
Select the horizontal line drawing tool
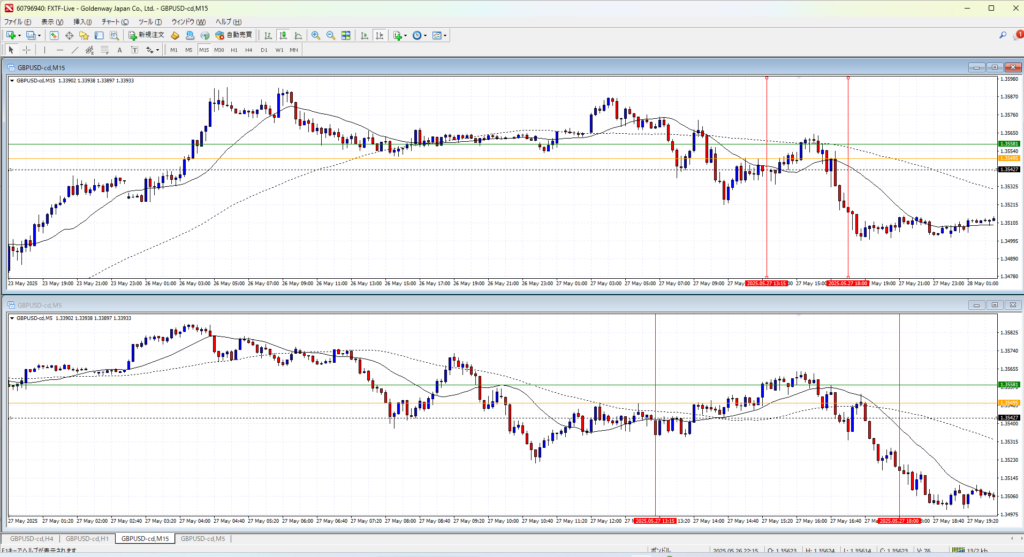click(61, 49)
